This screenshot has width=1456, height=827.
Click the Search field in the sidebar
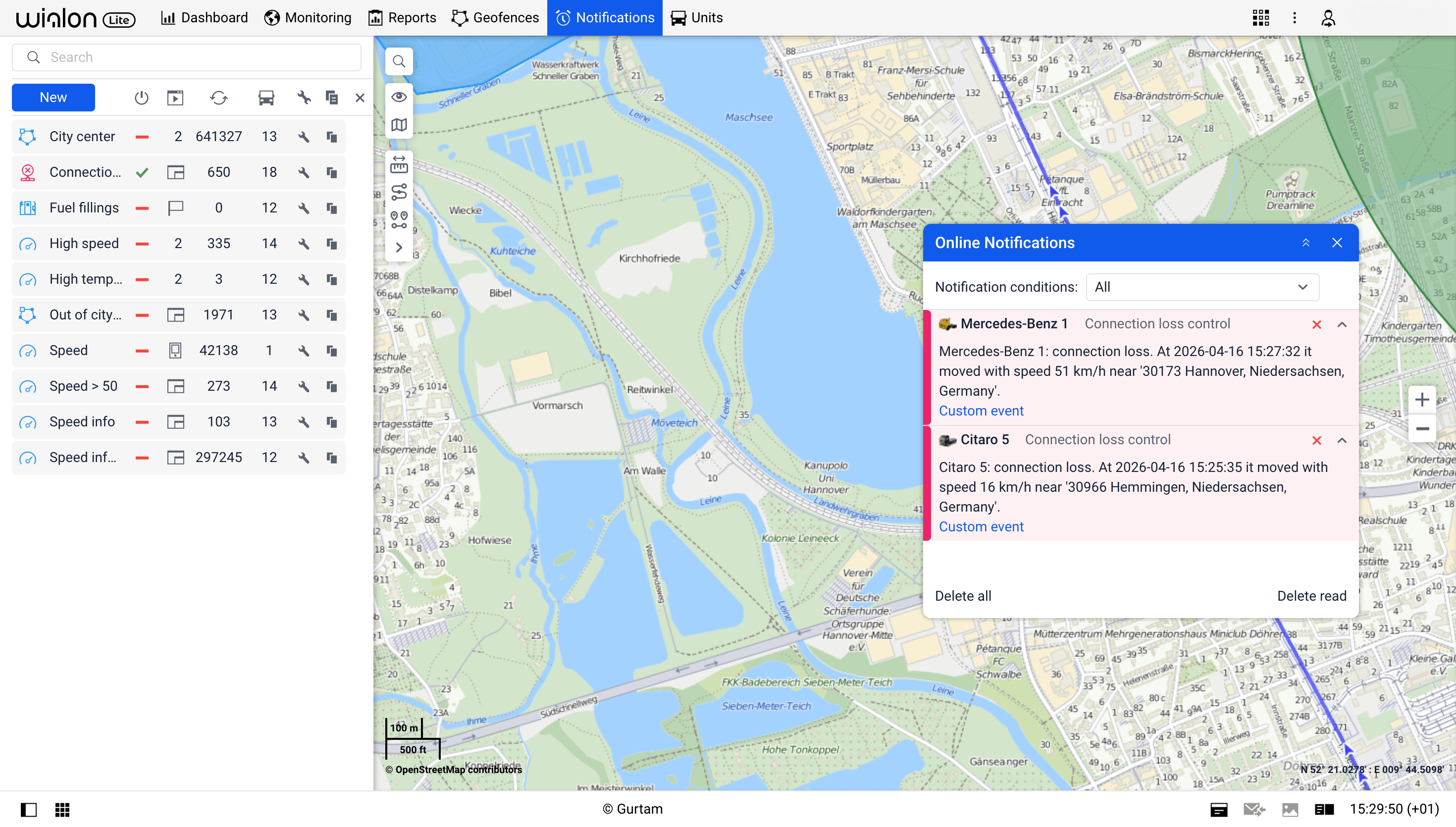click(x=186, y=57)
